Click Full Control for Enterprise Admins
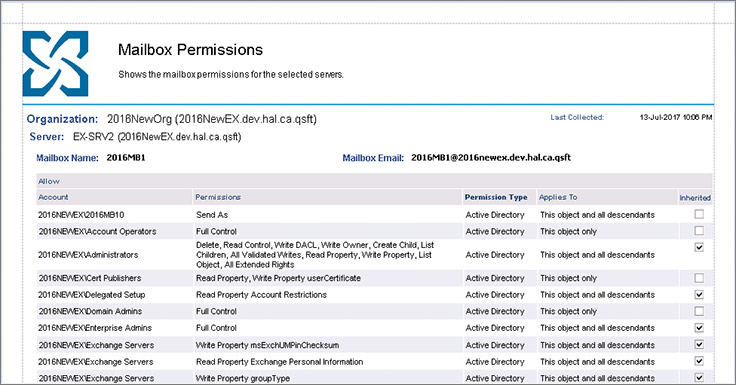 tap(216, 328)
